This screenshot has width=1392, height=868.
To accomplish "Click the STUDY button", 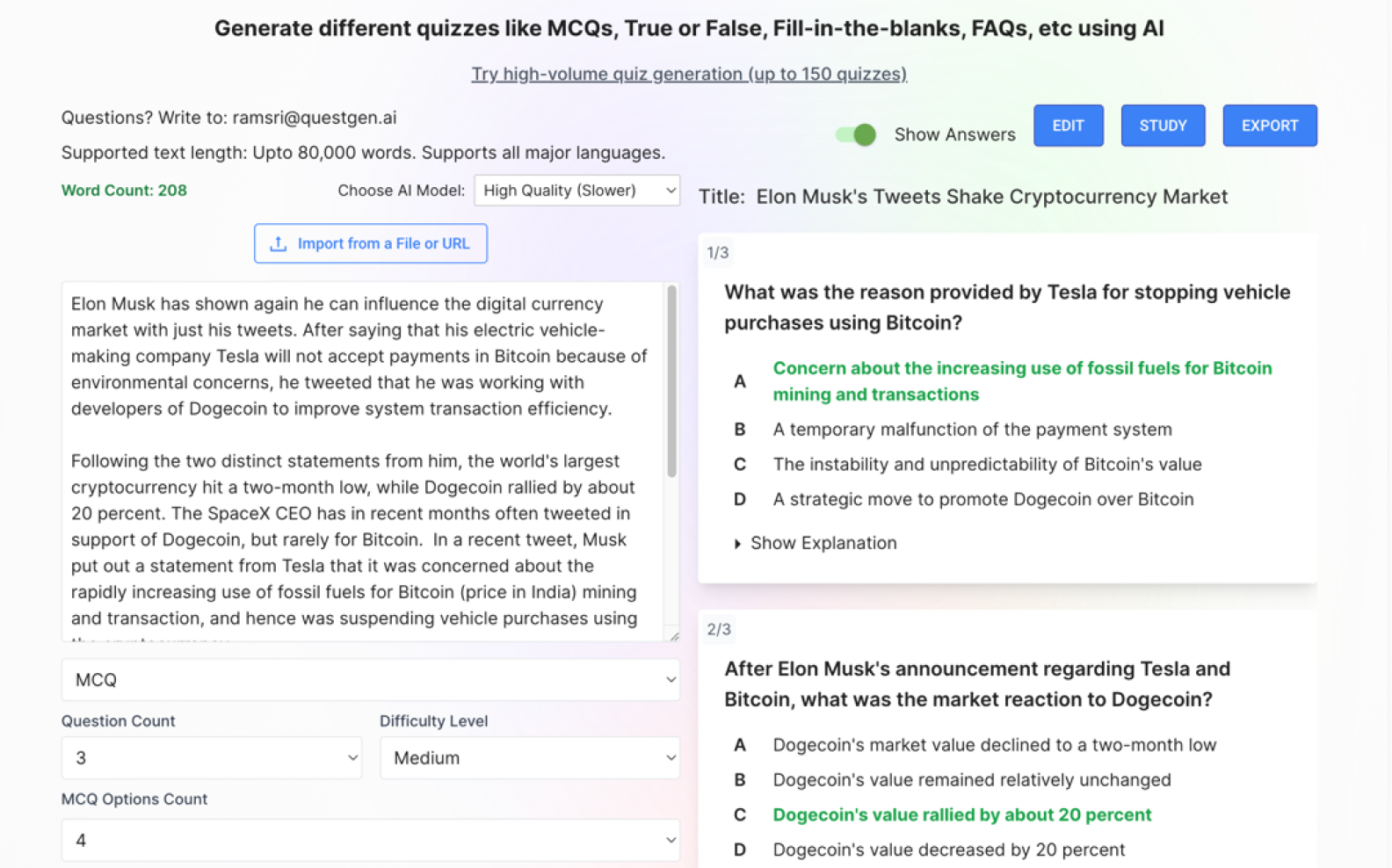I will point(1163,126).
